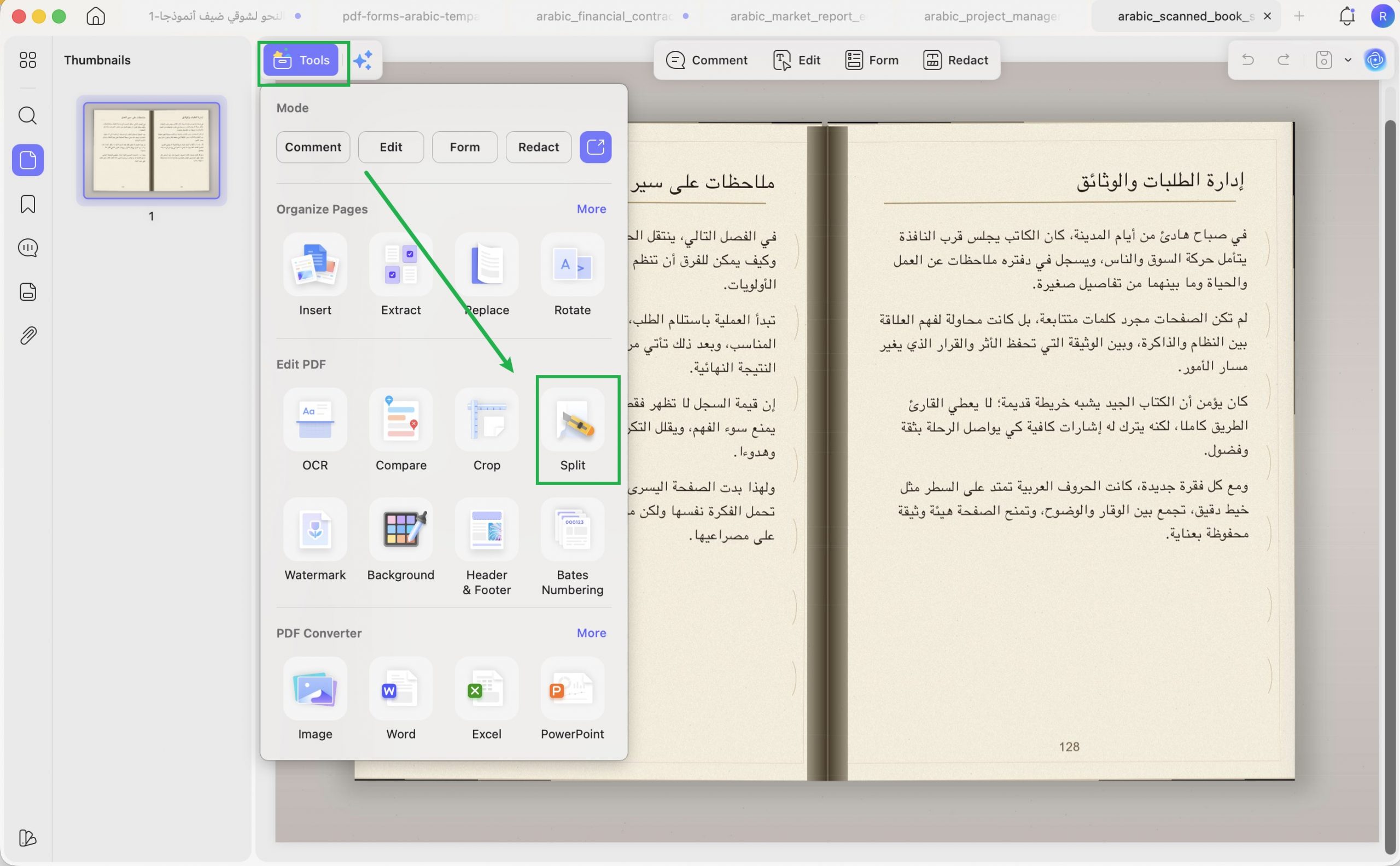Select Redact mode in the Tools panel

(x=539, y=147)
